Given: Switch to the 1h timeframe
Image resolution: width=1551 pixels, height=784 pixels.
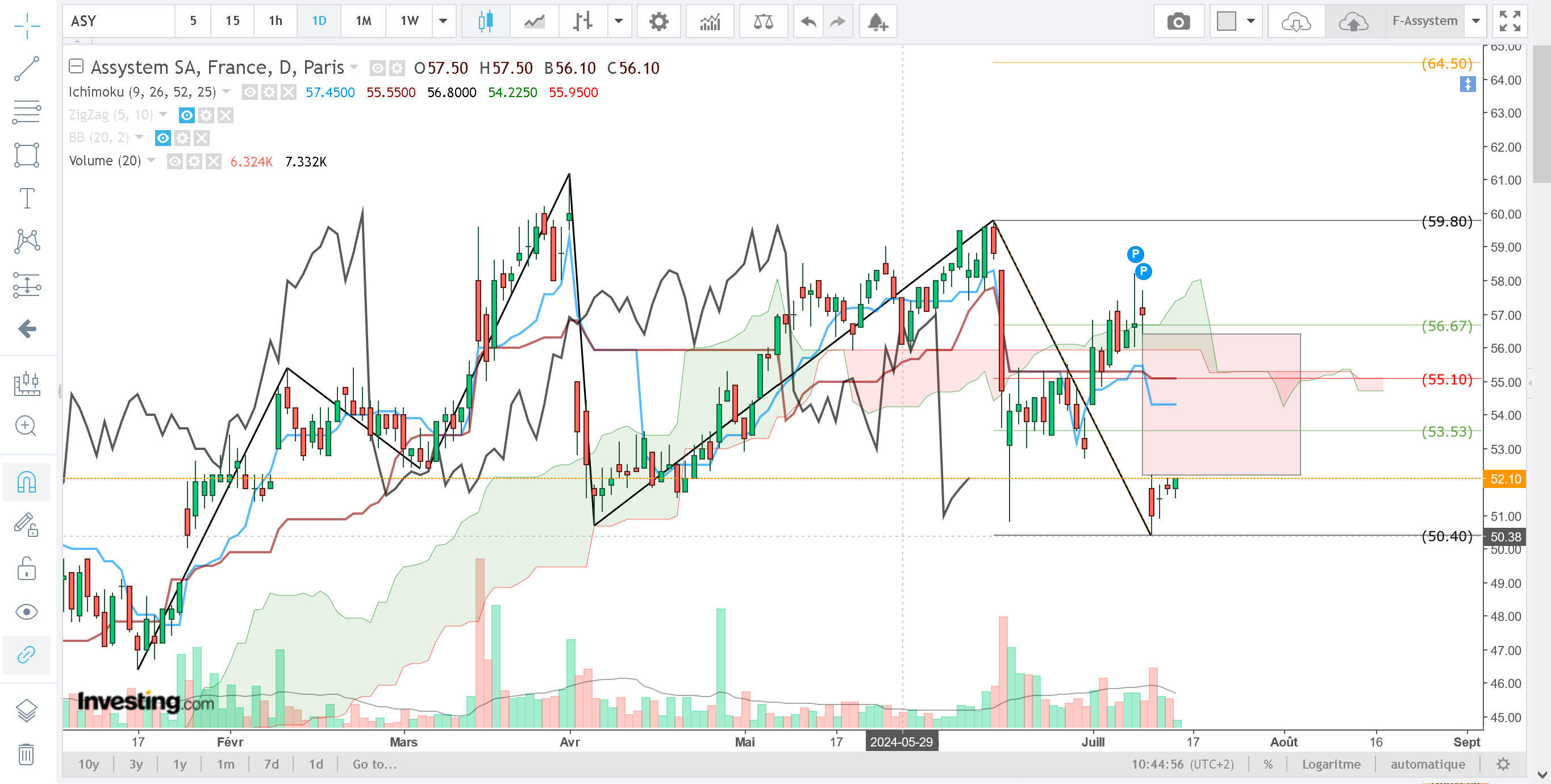Looking at the screenshot, I should pyautogui.click(x=275, y=22).
